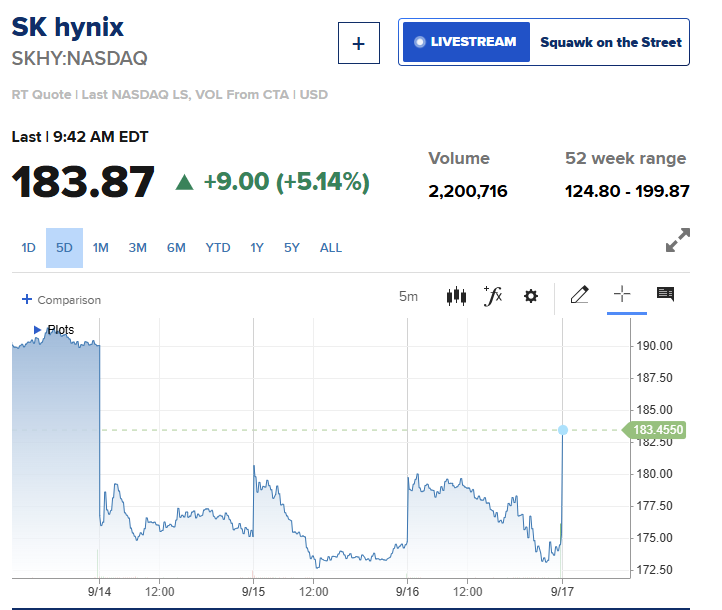Click the 190.00 price axis label
Screen dimensions: 722x610
click(x=654, y=346)
